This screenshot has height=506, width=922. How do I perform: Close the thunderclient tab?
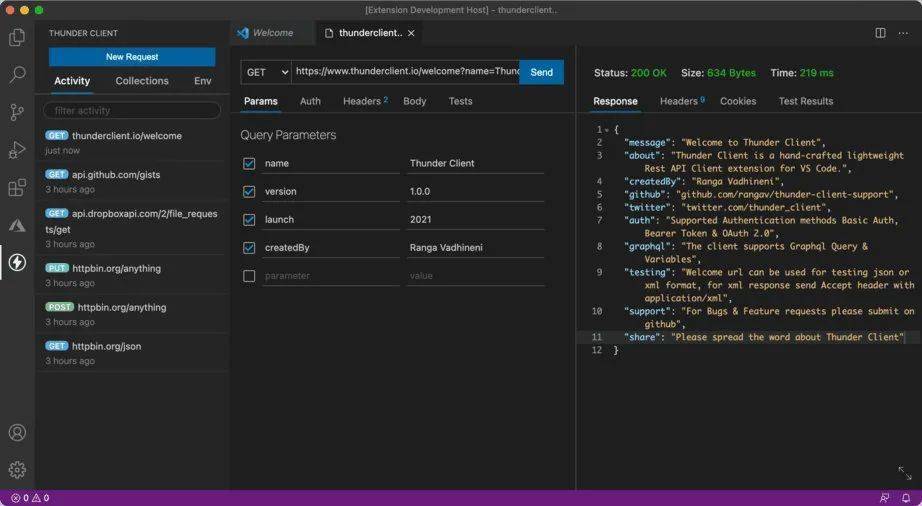(x=411, y=33)
